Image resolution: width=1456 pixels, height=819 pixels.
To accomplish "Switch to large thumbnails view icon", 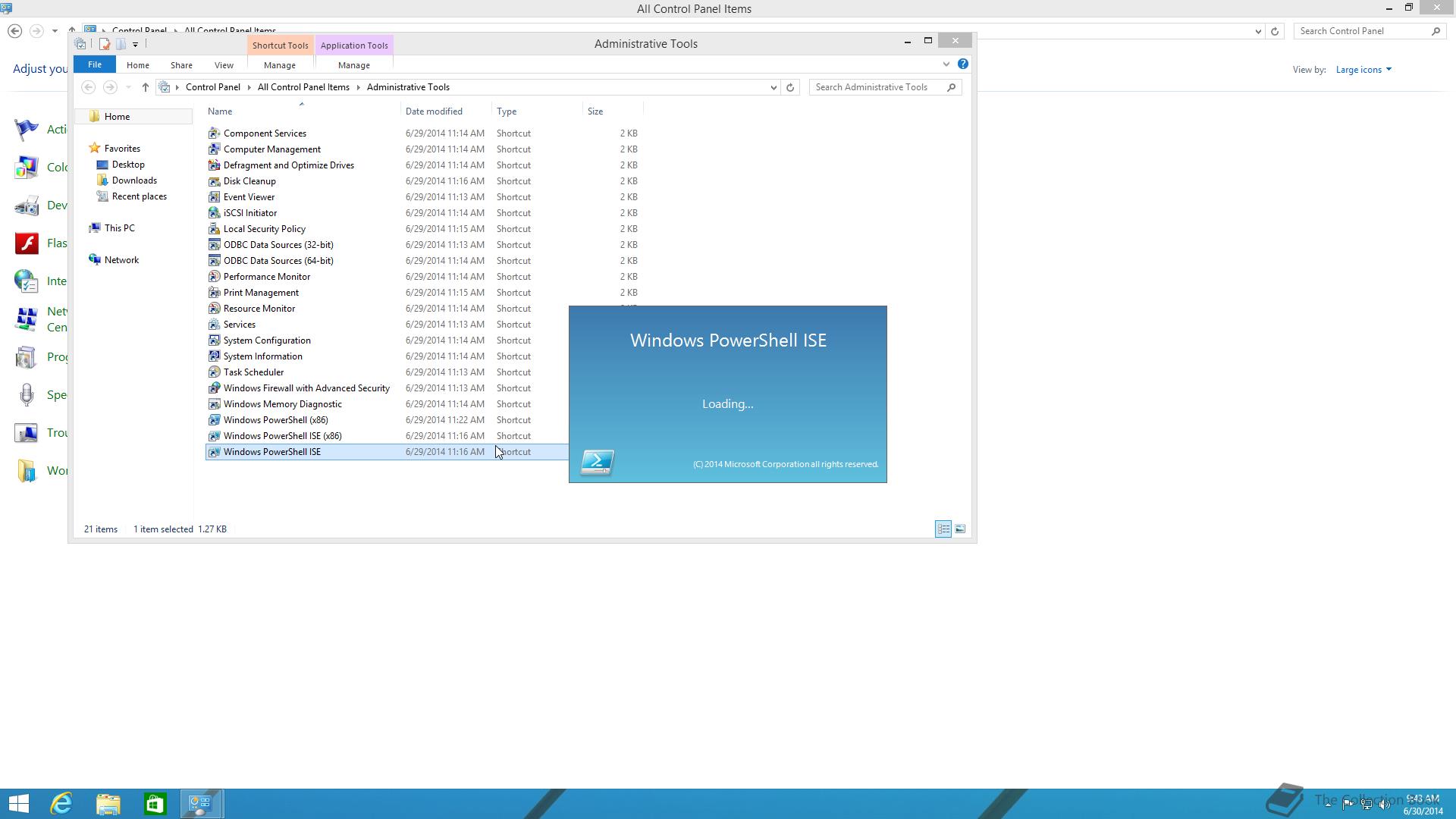I will [x=960, y=529].
